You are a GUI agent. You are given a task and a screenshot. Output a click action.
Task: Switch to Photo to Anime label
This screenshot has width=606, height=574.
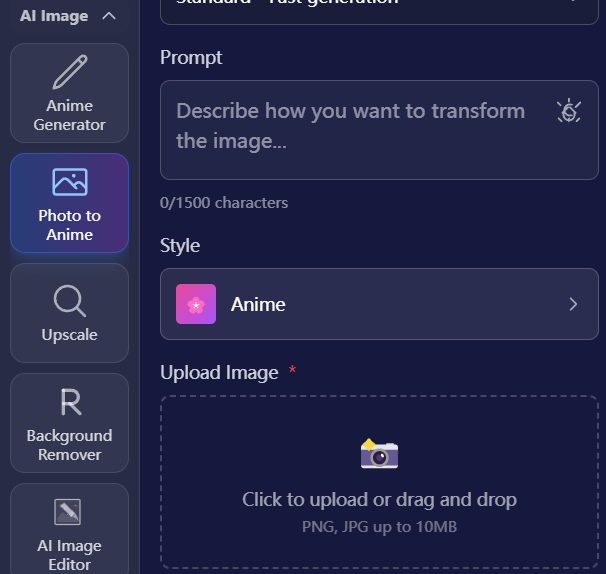click(69, 225)
